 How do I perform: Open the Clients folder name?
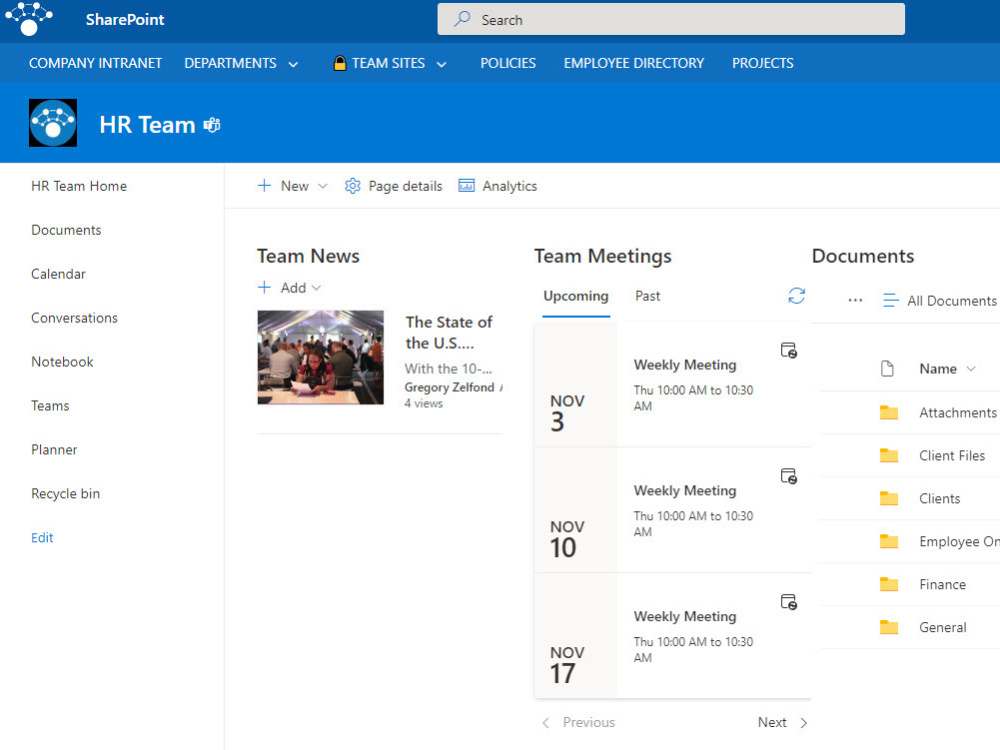pos(939,498)
